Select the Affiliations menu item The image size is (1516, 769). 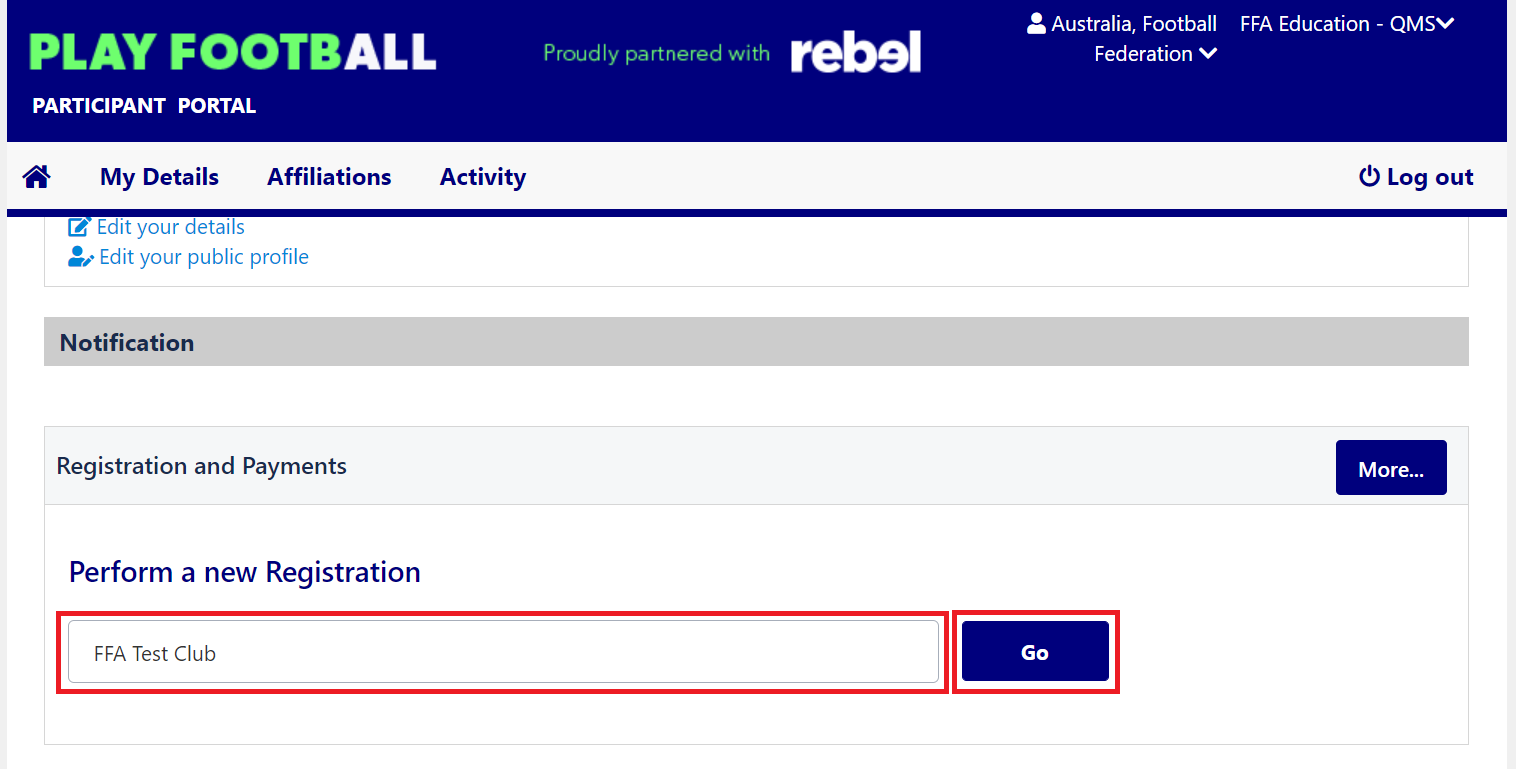click(x=328, y=176)
